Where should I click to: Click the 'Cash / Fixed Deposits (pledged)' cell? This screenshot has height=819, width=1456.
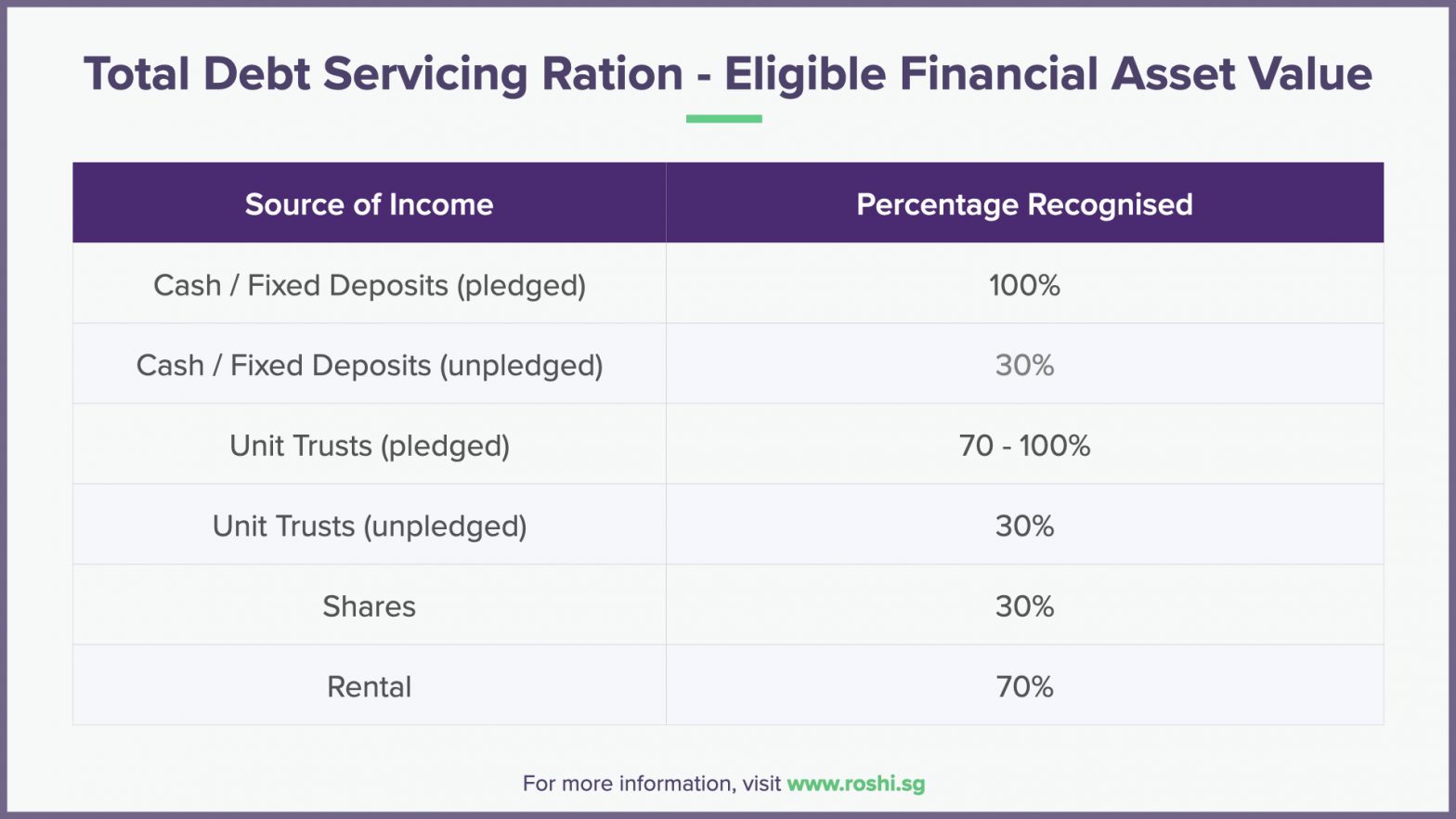pyautogui.click(x=369, y=285)
